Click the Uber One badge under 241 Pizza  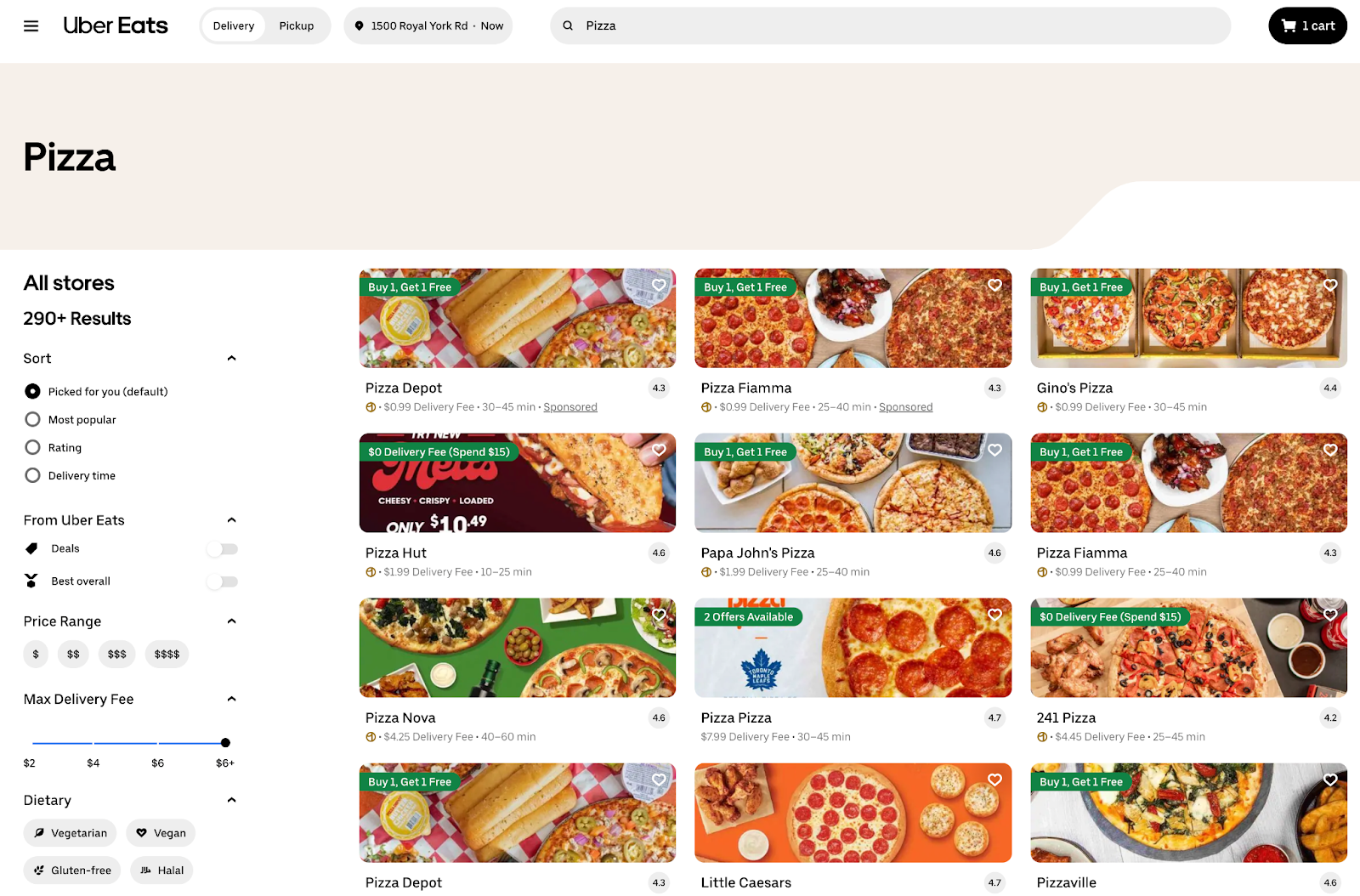[1042, 737]
